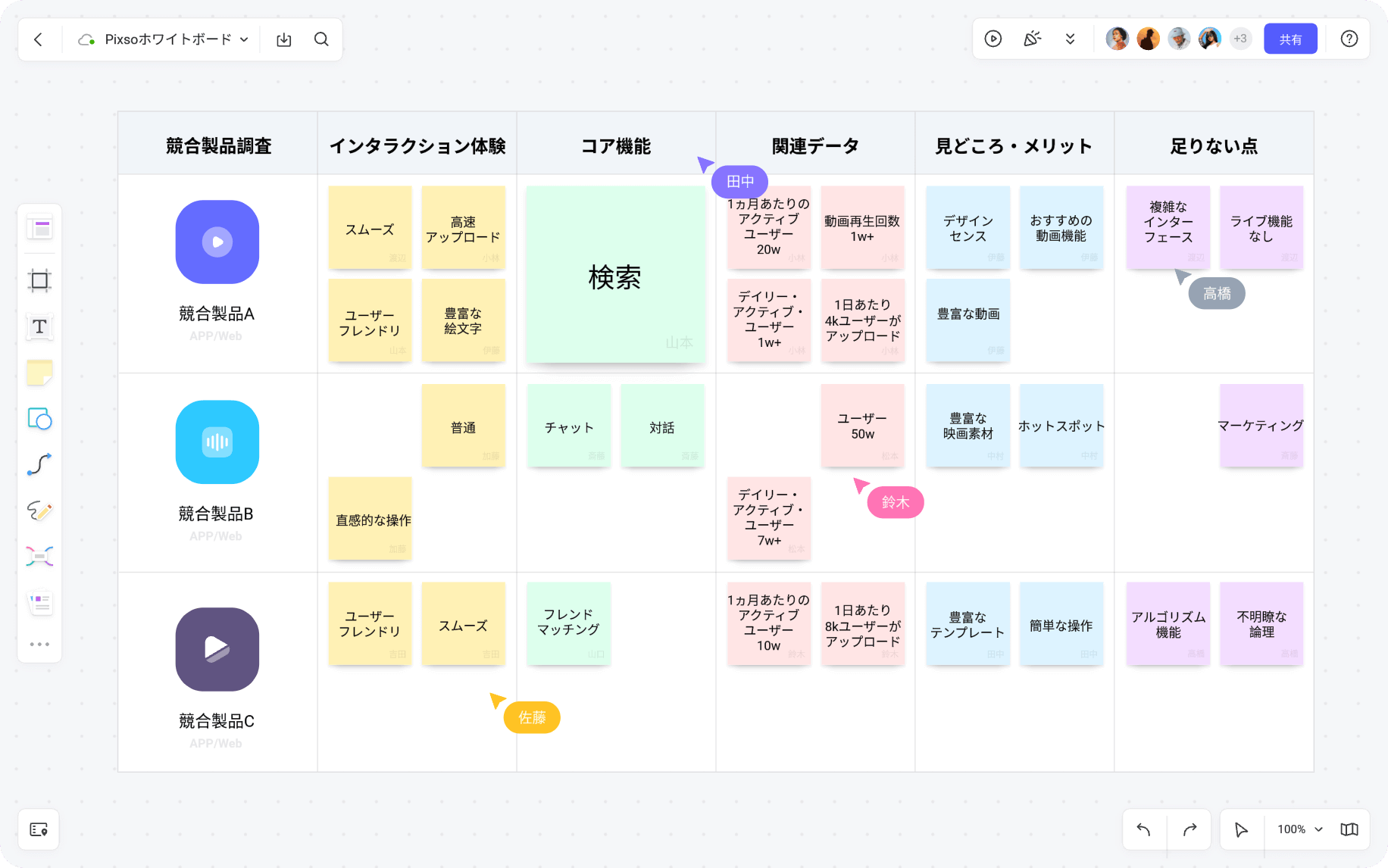This screenshot has width=1388, height=868.
Task: Open the search magnifier icon
Action: 321,39
